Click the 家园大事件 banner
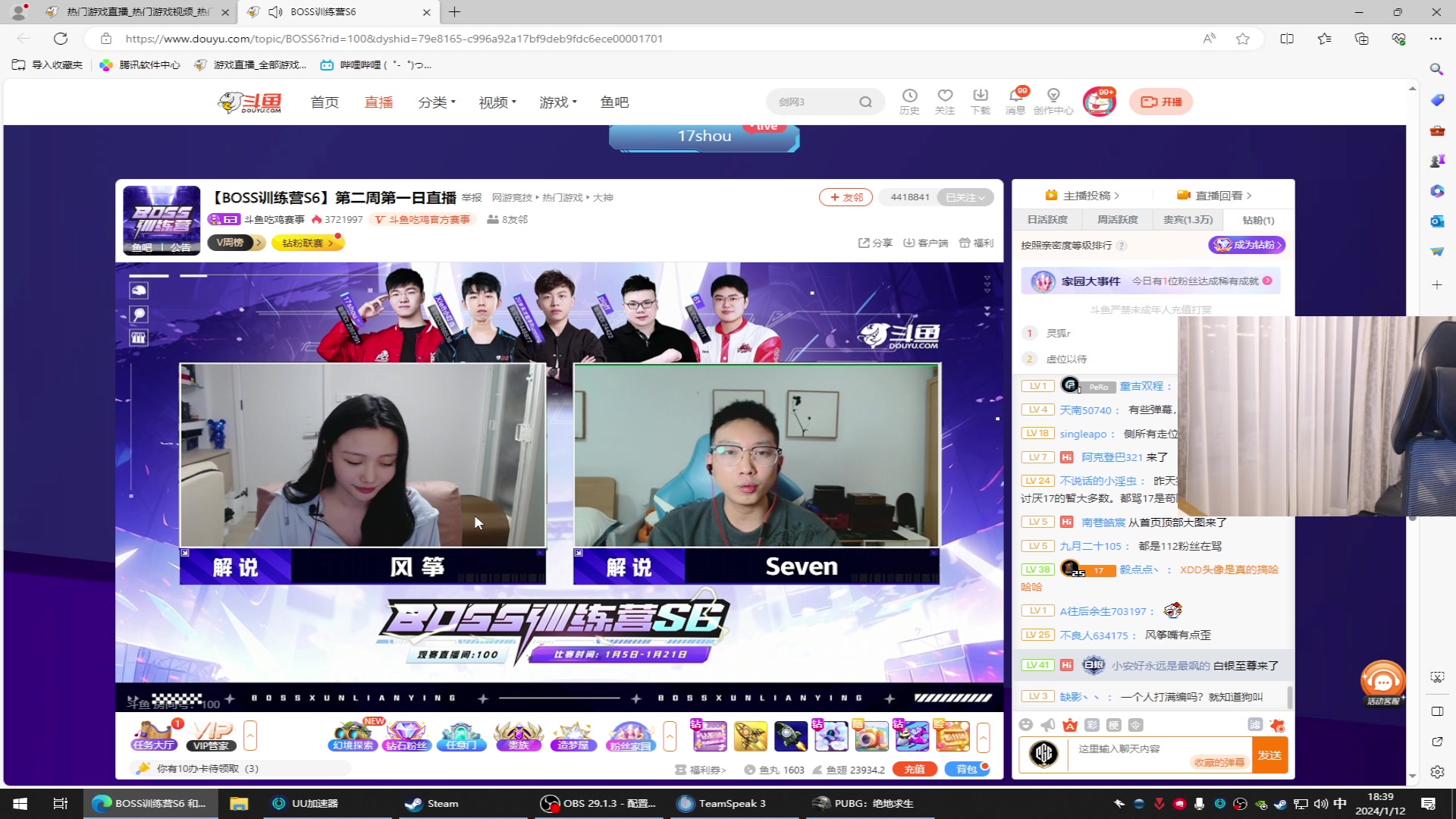Viewport: 1456px width, 819px height. [x=1151, y=281]
